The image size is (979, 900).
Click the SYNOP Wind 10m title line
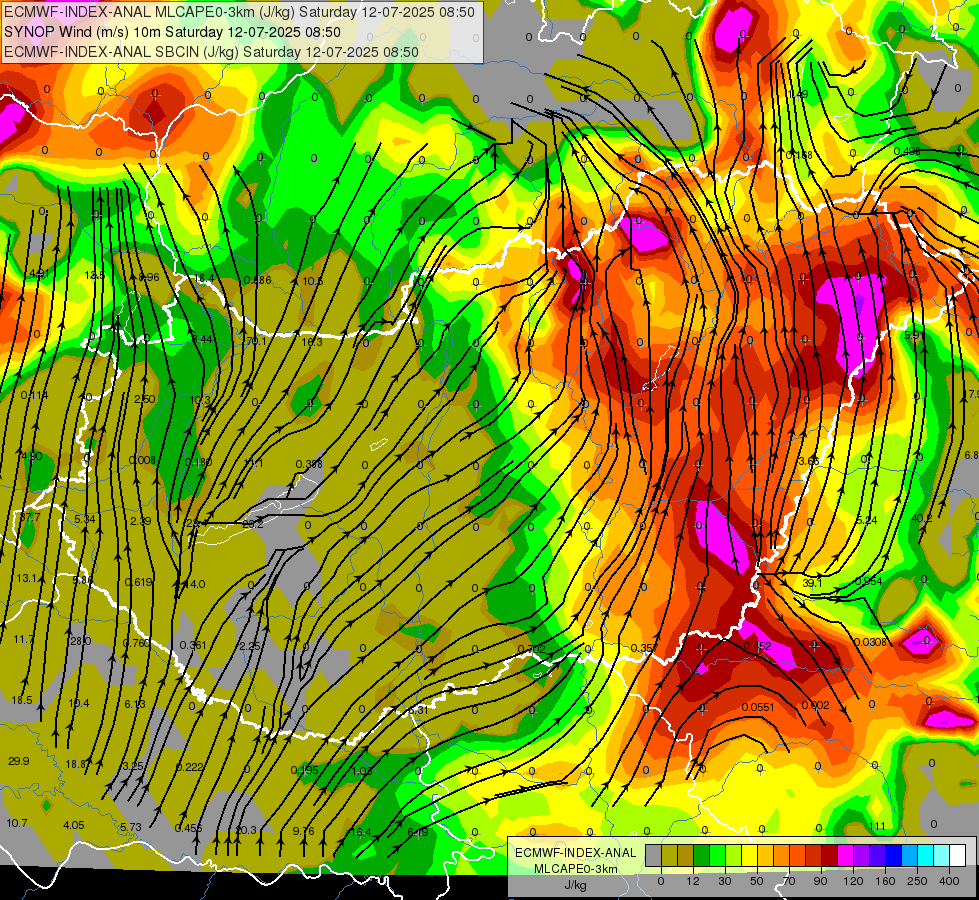click(172, 32)
